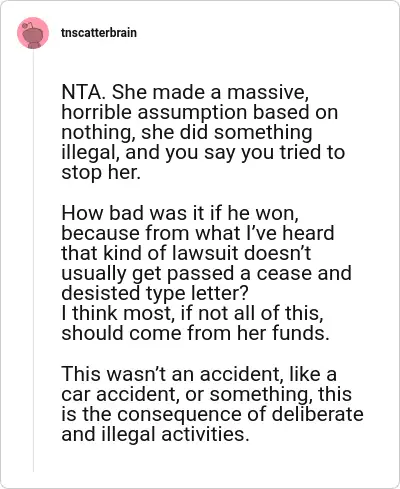Click the line "should come from her funds."
This screenshot has width=400, height=489.
click(195, 333)
